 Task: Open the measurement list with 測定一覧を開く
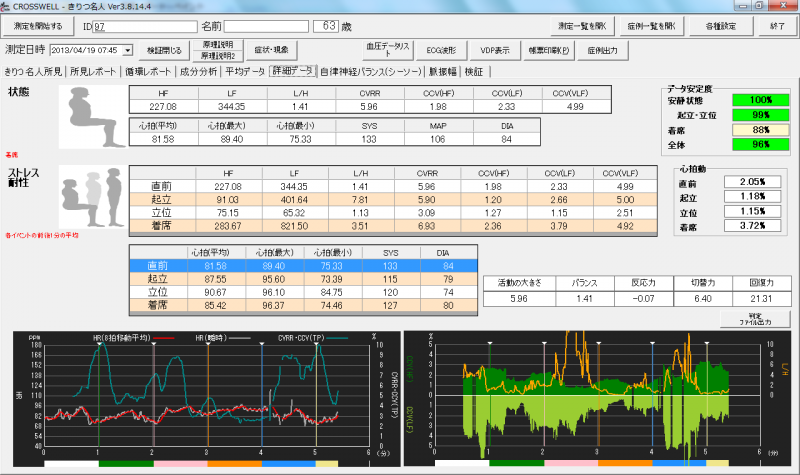pos(583,25)
